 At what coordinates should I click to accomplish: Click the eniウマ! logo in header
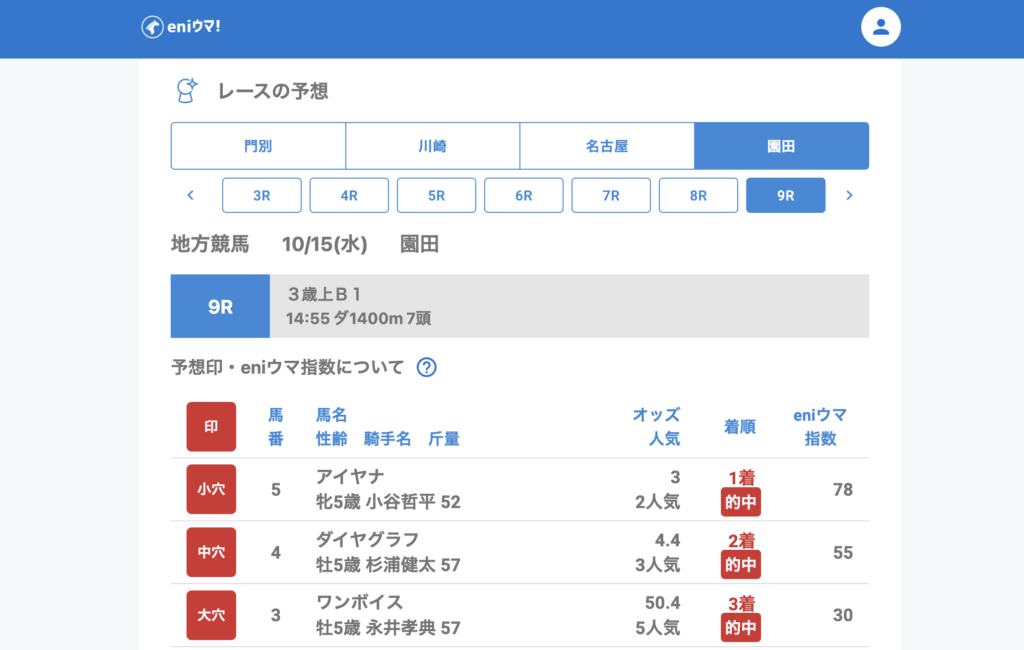point(181,27)
